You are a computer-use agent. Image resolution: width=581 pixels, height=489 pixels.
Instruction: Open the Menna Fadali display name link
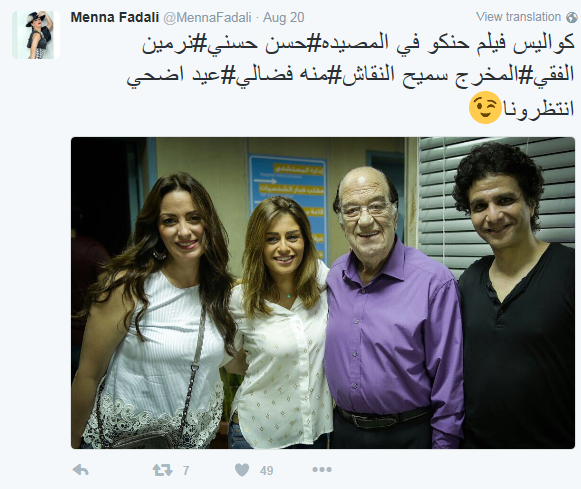click(x=114, y=17)
